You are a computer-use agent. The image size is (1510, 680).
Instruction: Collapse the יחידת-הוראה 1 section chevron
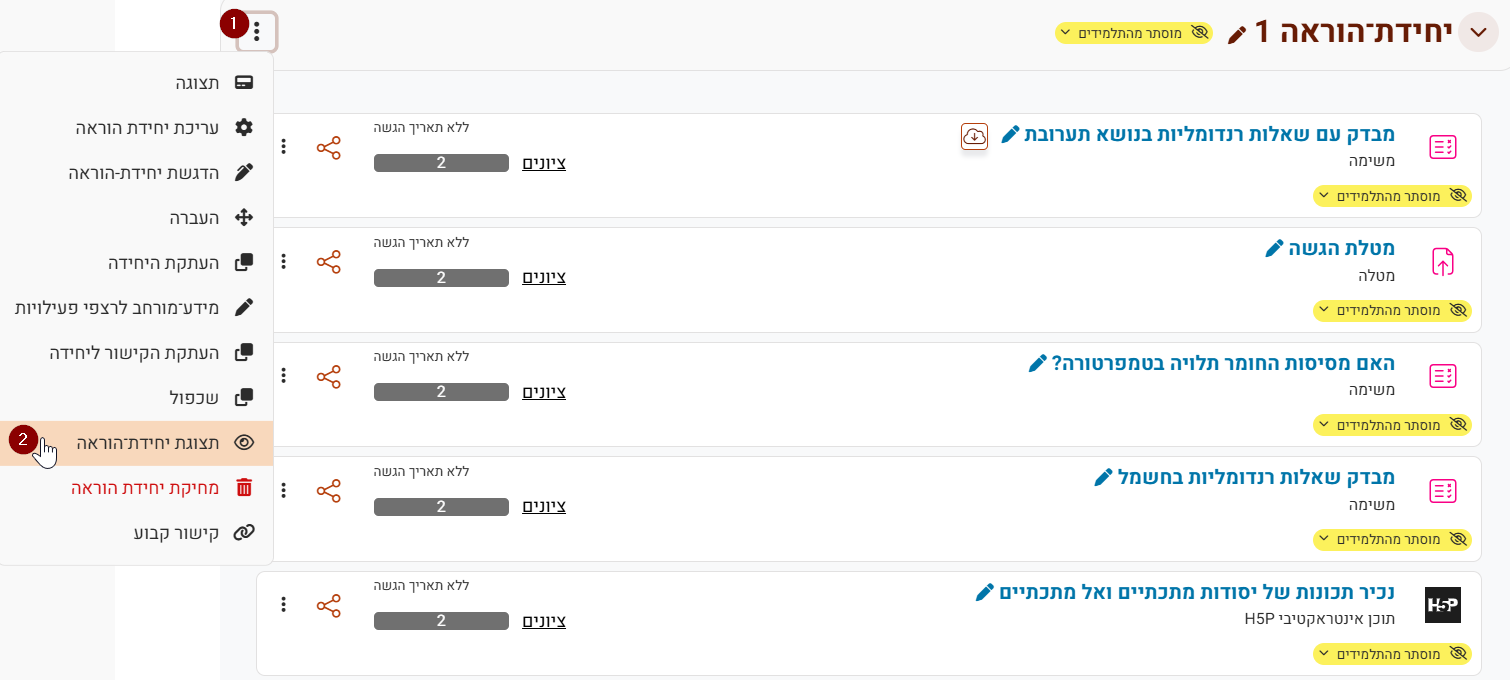(x=1478, y=32)
